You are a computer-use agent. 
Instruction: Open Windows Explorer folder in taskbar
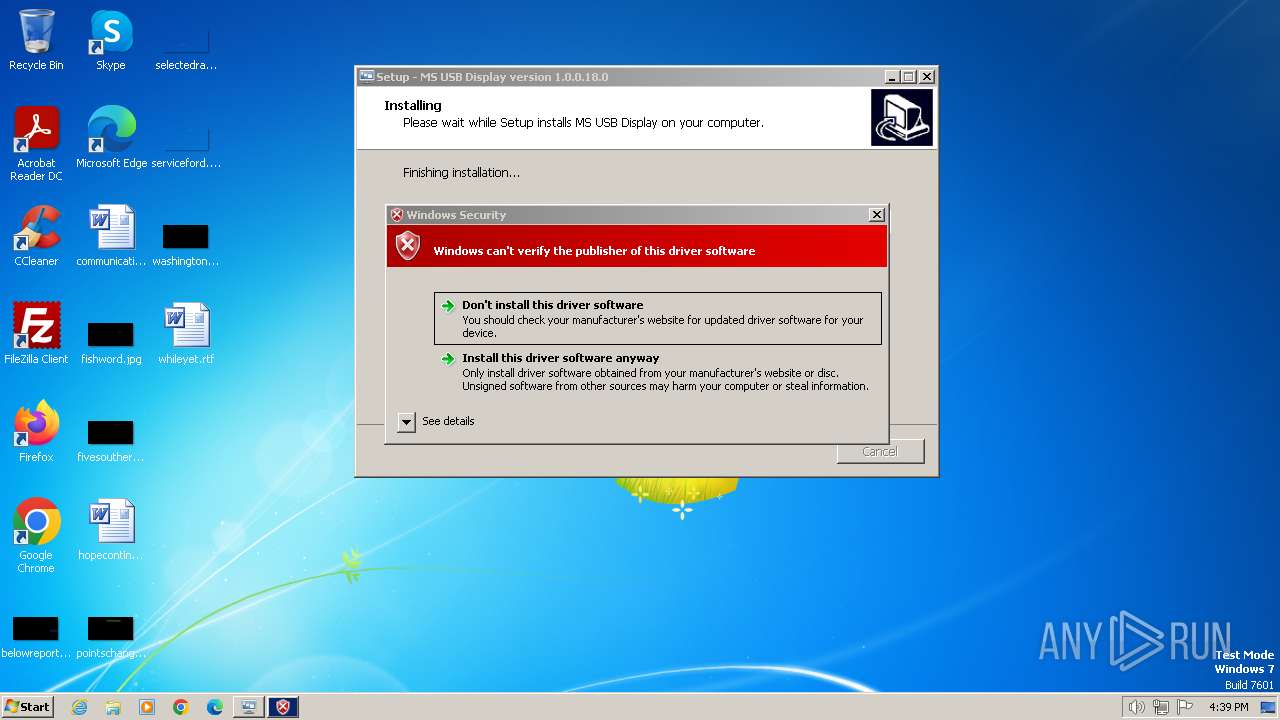(x=113, y=707)
